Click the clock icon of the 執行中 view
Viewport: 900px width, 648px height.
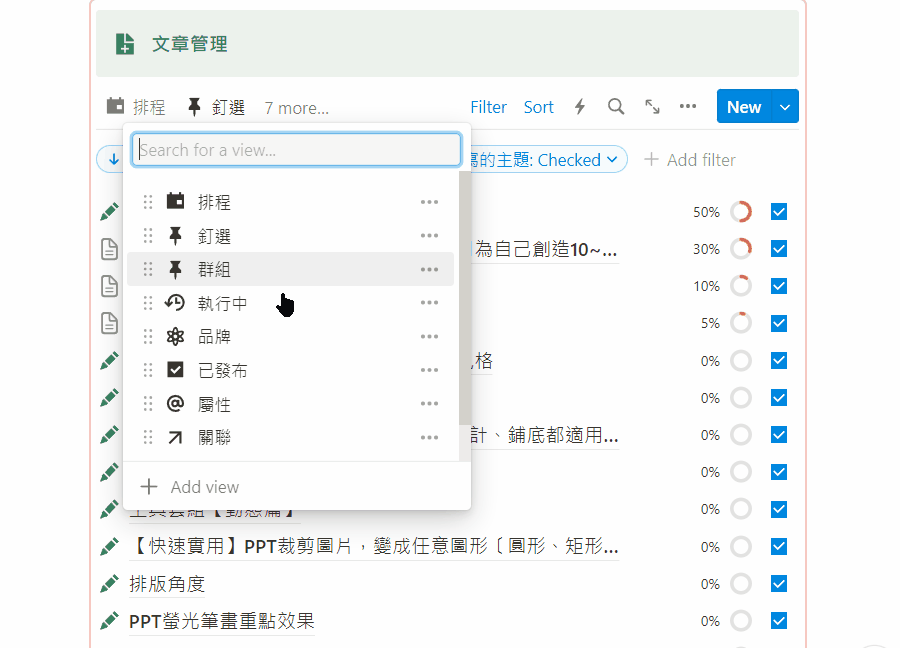click(175, 302)
